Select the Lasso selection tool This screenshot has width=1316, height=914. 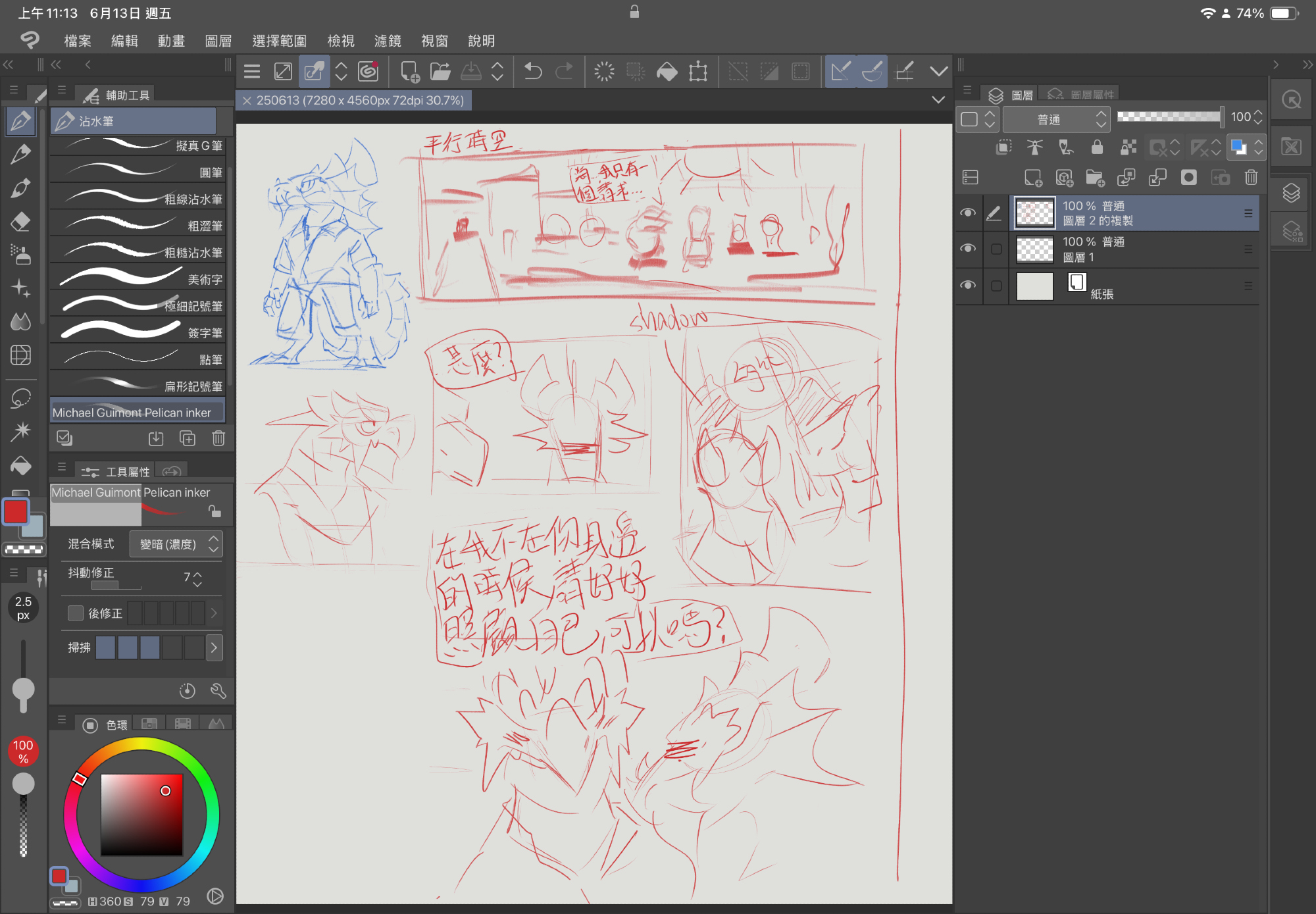[x=20, y=399]
